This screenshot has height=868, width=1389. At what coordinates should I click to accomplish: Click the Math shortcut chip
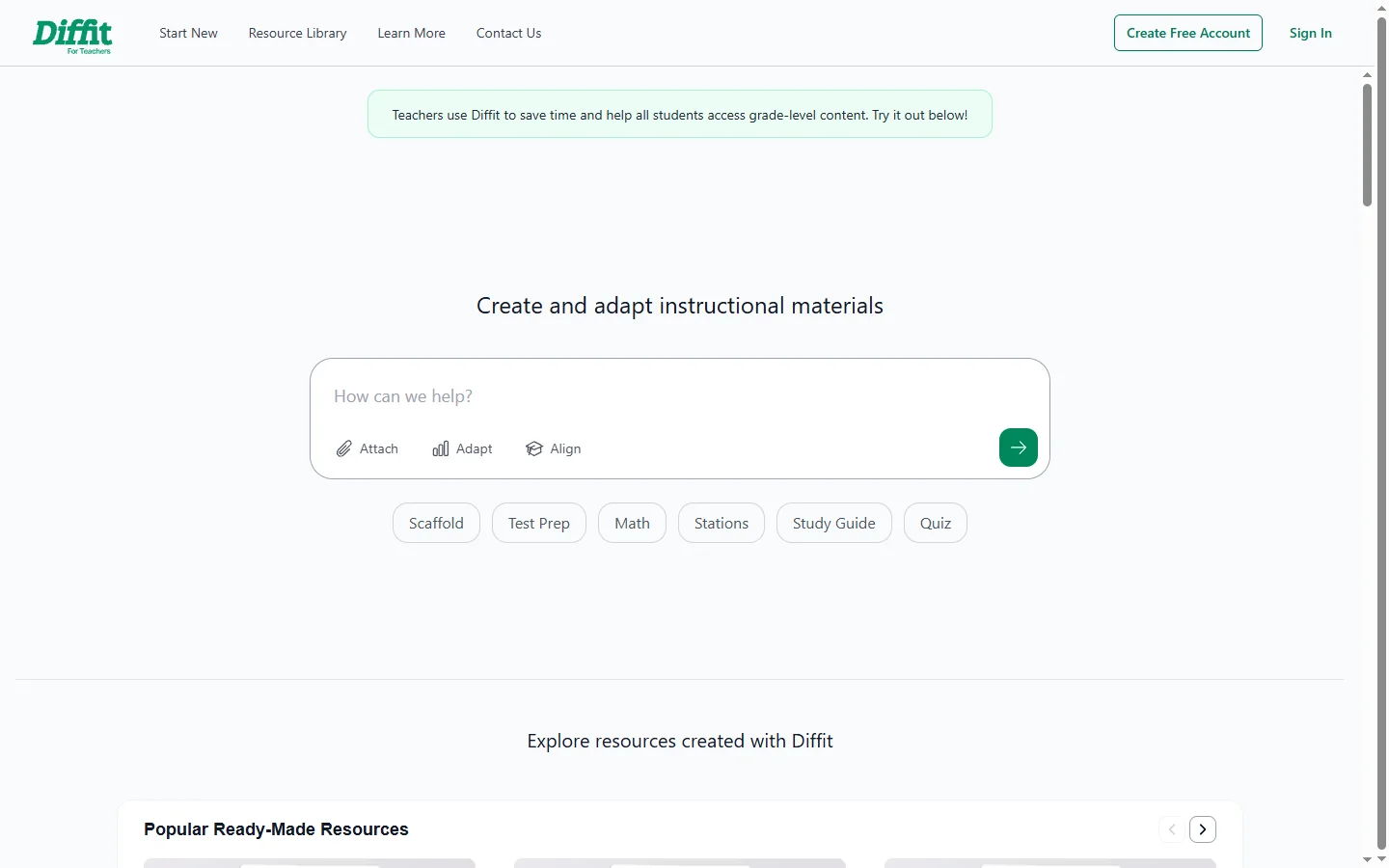click(x=632, y=523)
